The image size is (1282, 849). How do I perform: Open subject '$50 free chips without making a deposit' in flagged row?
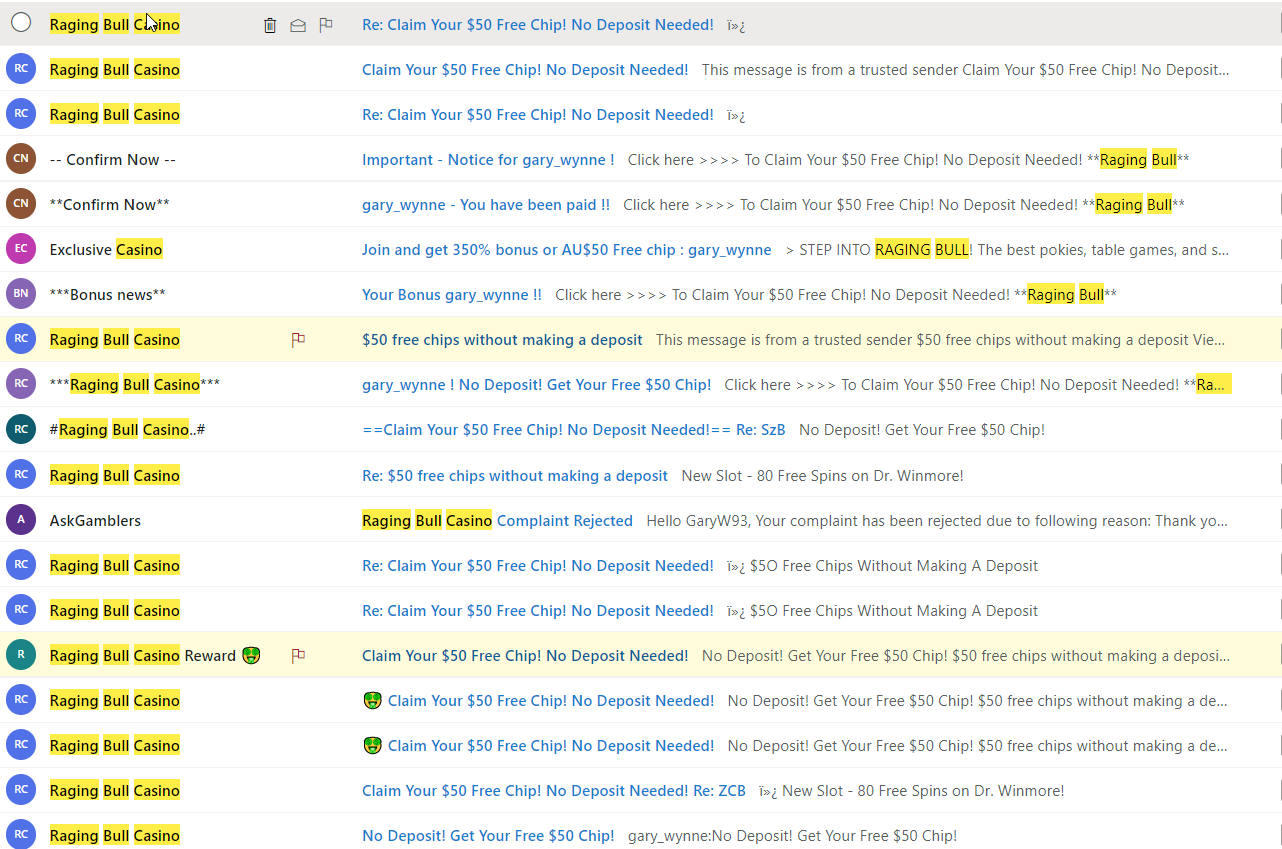[x=502, y=340]
